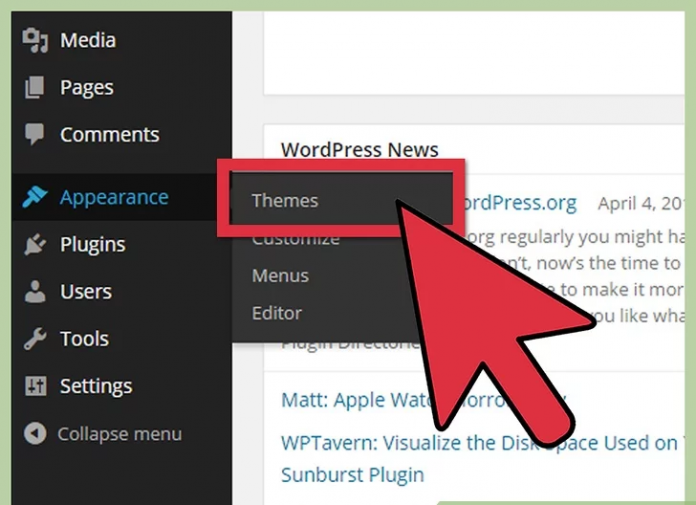Viewport: 696px width, 505px height.
Task: Click the Settings sliders icon
Action: point(35,386)
